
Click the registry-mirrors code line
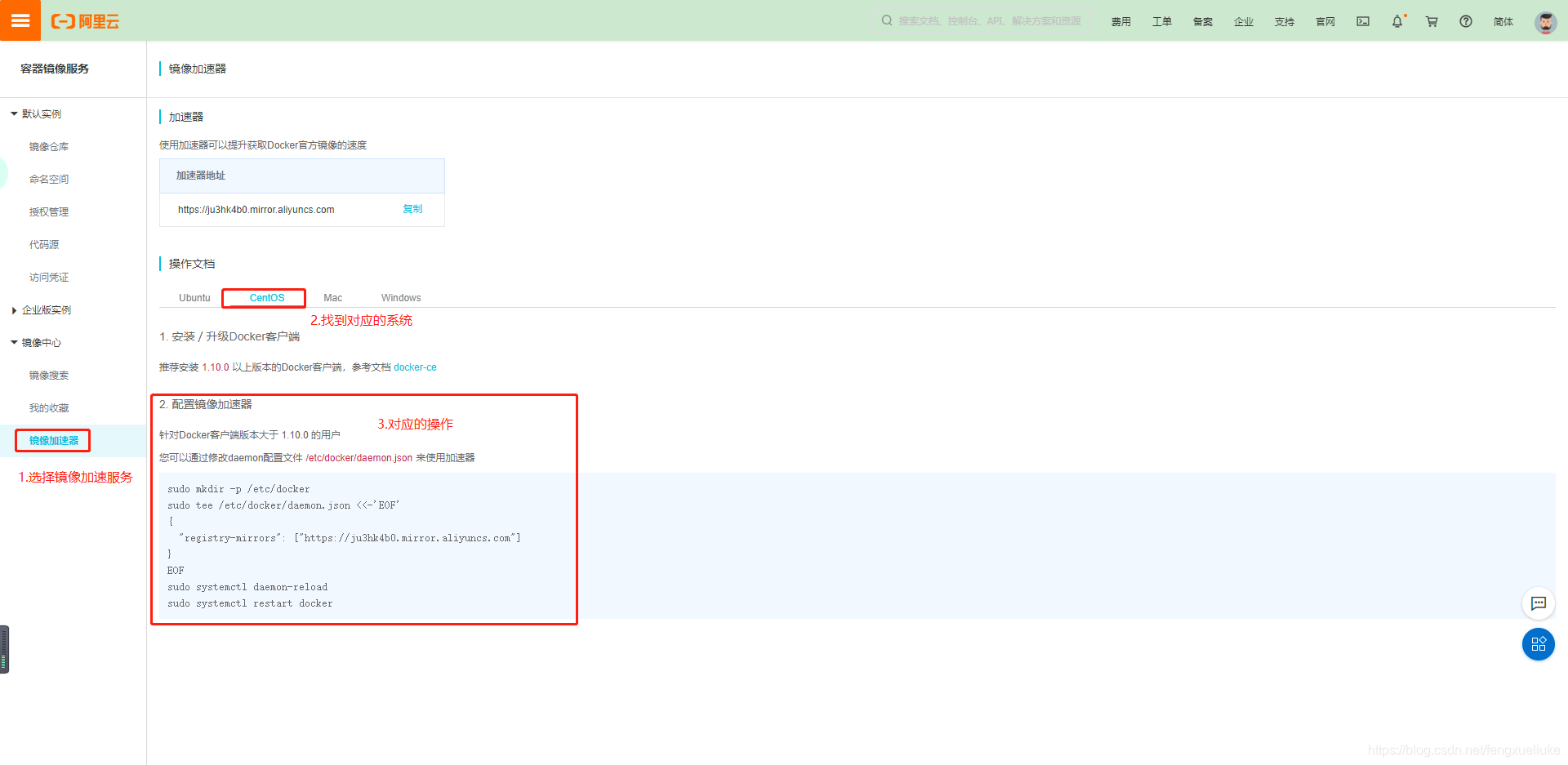[350, 538]
